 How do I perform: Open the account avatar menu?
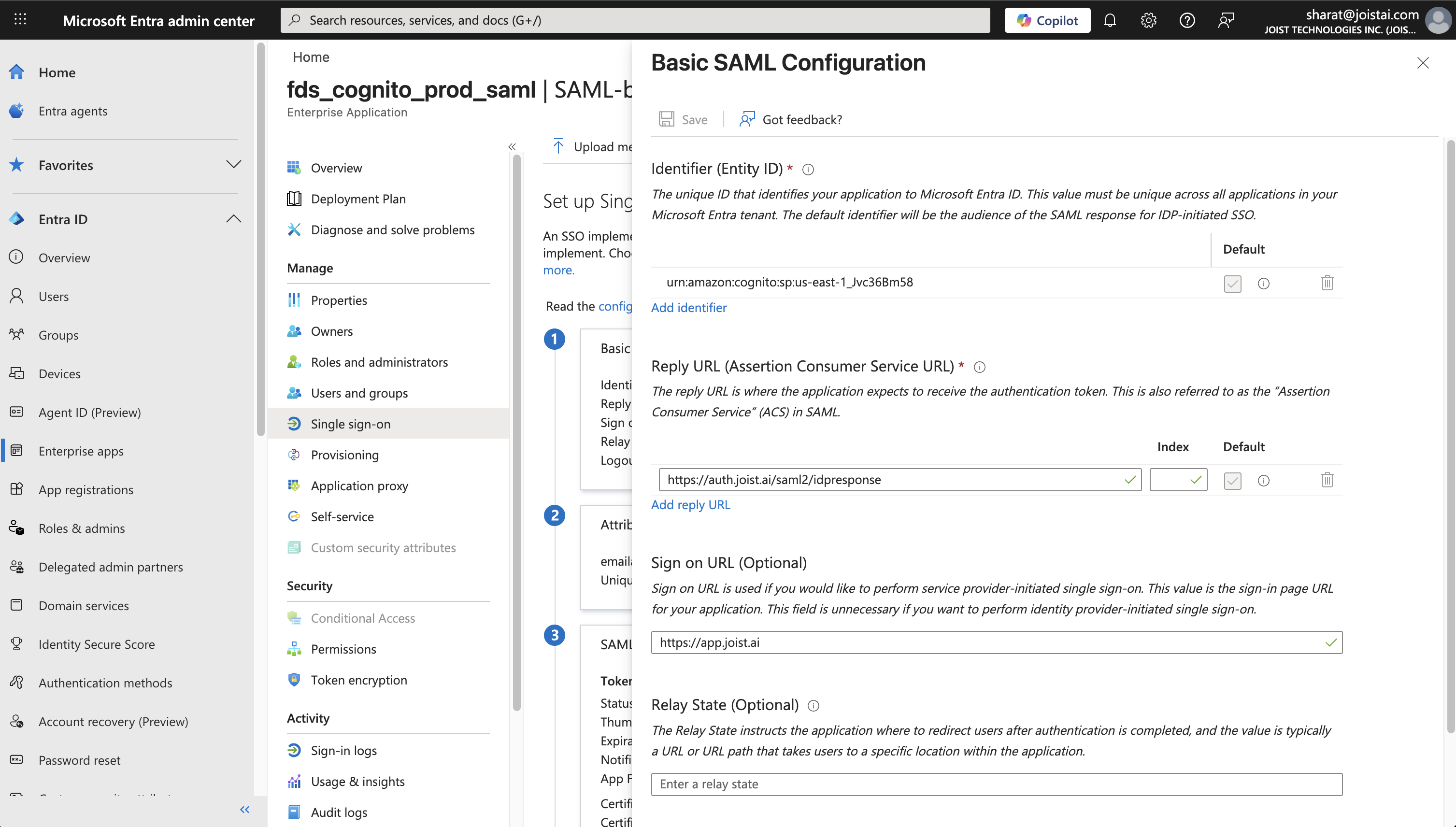coord(1439,20)
